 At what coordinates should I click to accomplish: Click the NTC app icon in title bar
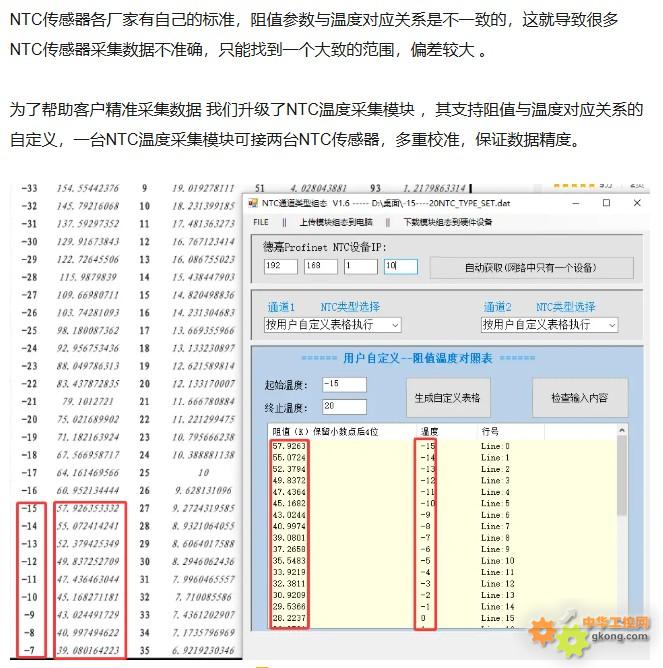coord(253,203)
